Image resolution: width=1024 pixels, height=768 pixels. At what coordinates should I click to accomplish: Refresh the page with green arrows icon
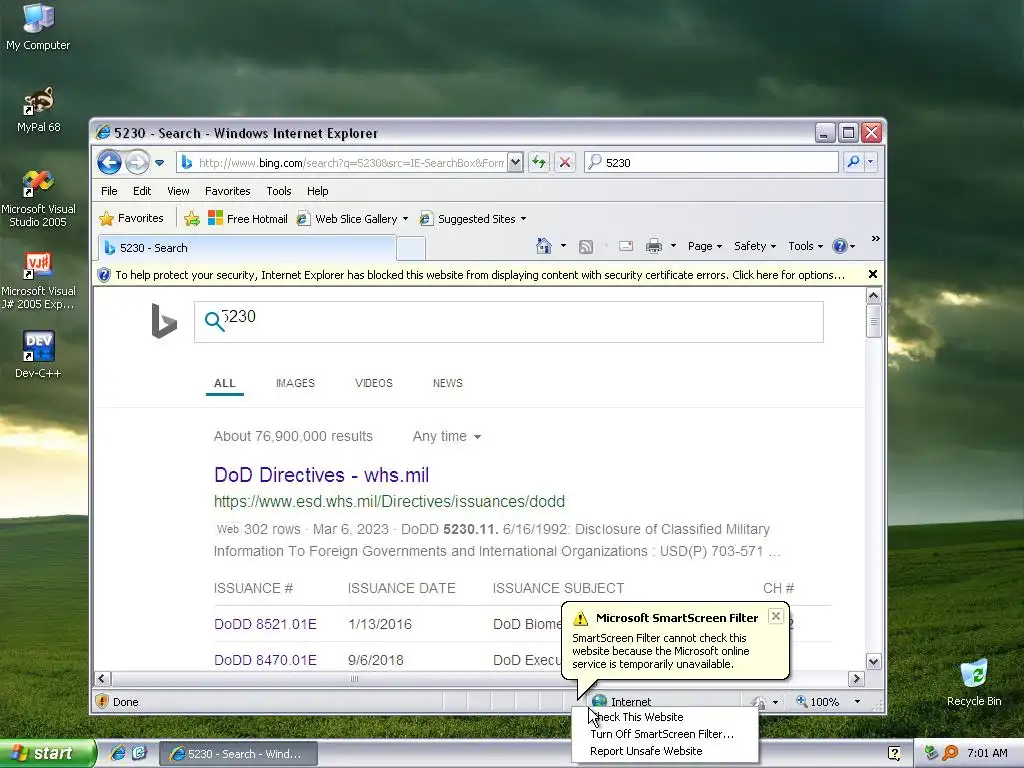[539, 163]
